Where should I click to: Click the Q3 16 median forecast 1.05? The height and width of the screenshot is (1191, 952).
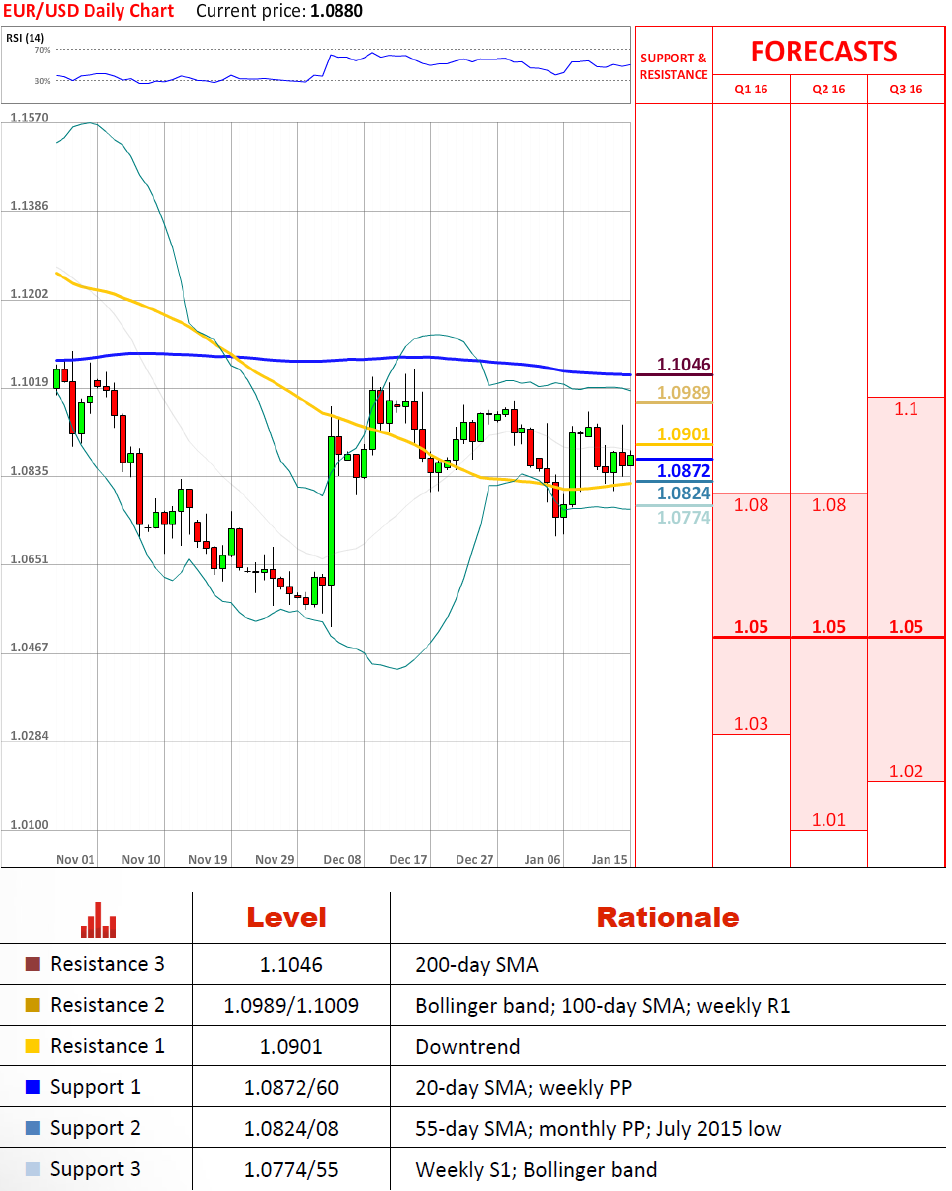[906, 627]
